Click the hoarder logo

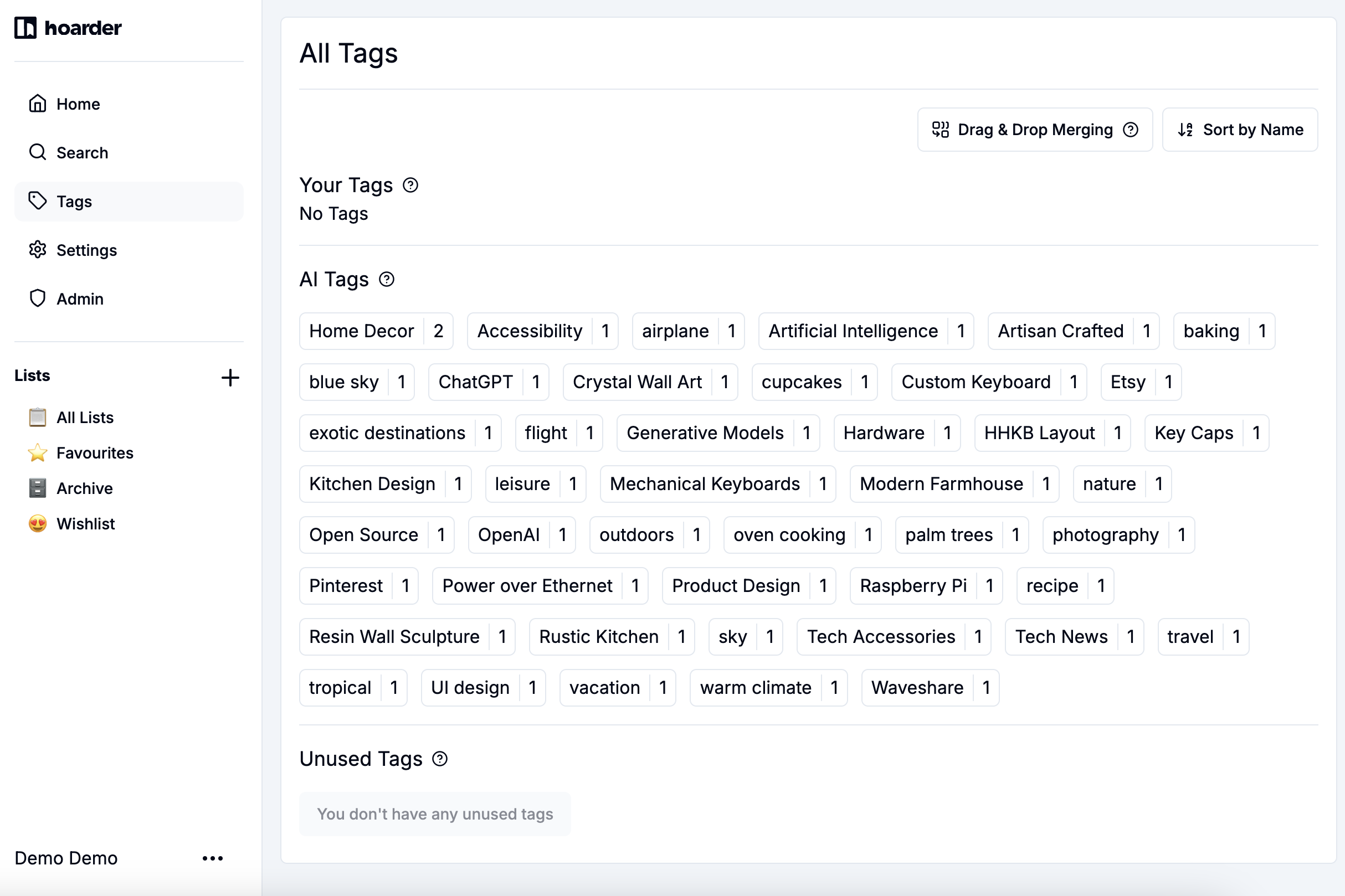(x=68, y=28)
